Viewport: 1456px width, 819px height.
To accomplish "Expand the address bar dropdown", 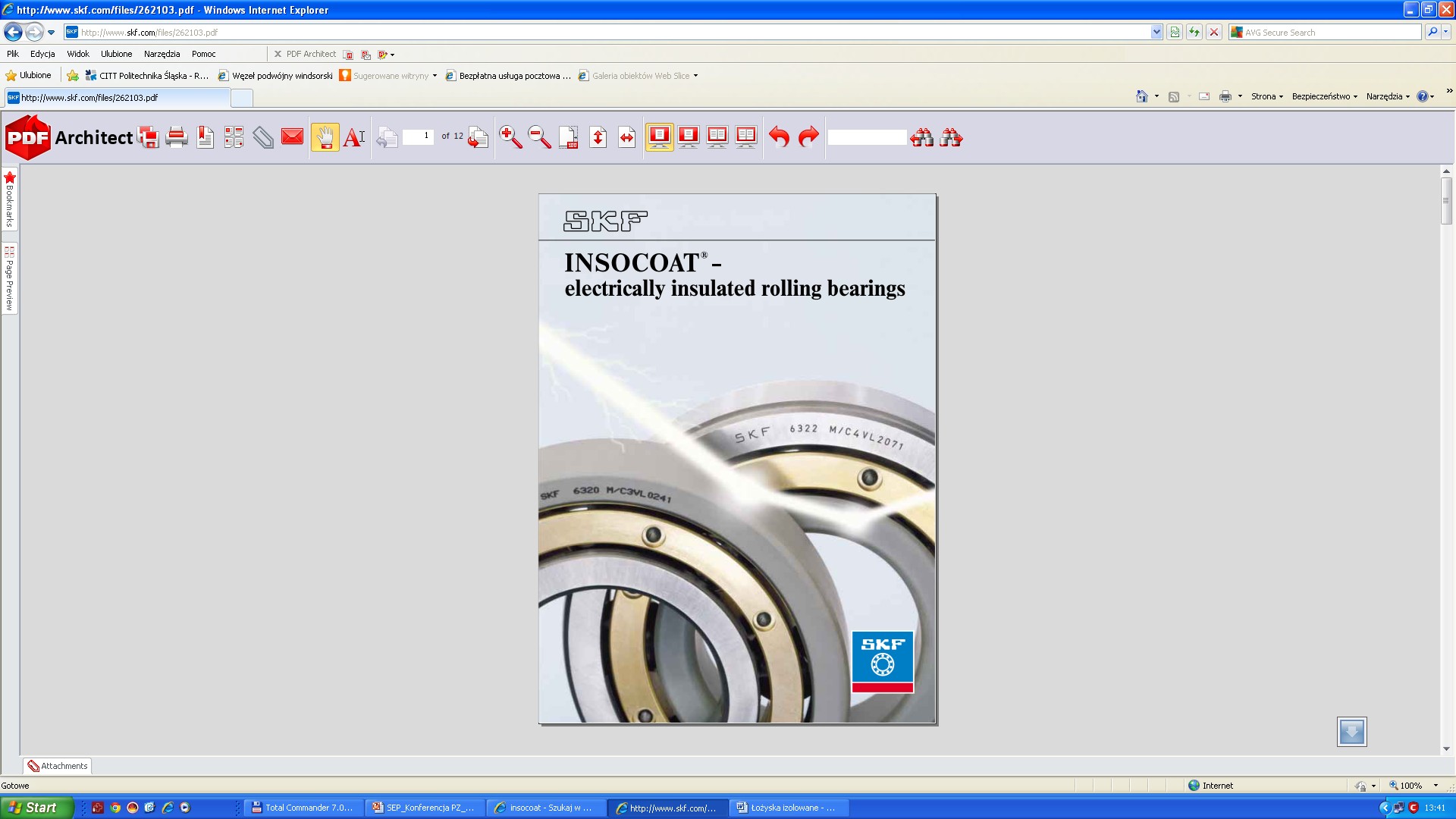I will click(1156, 32).
